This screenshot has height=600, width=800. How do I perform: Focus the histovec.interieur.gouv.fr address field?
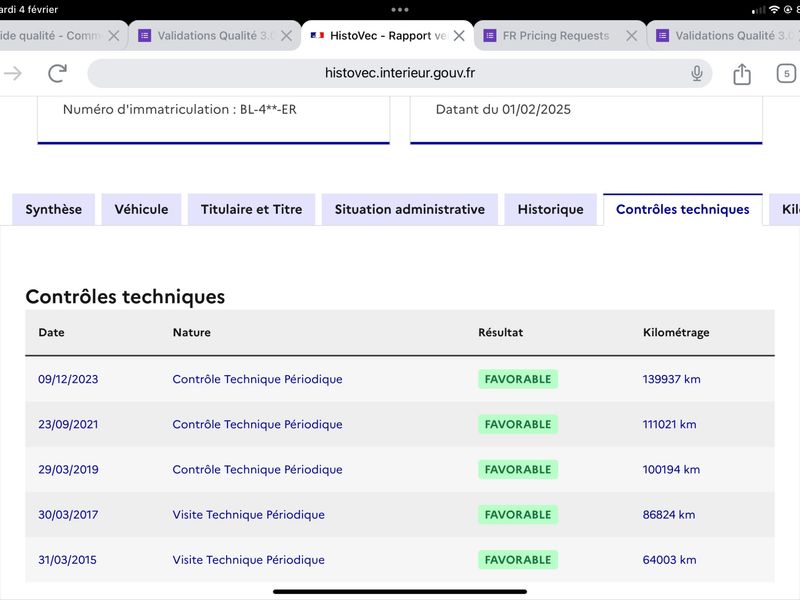pos(399,73)
